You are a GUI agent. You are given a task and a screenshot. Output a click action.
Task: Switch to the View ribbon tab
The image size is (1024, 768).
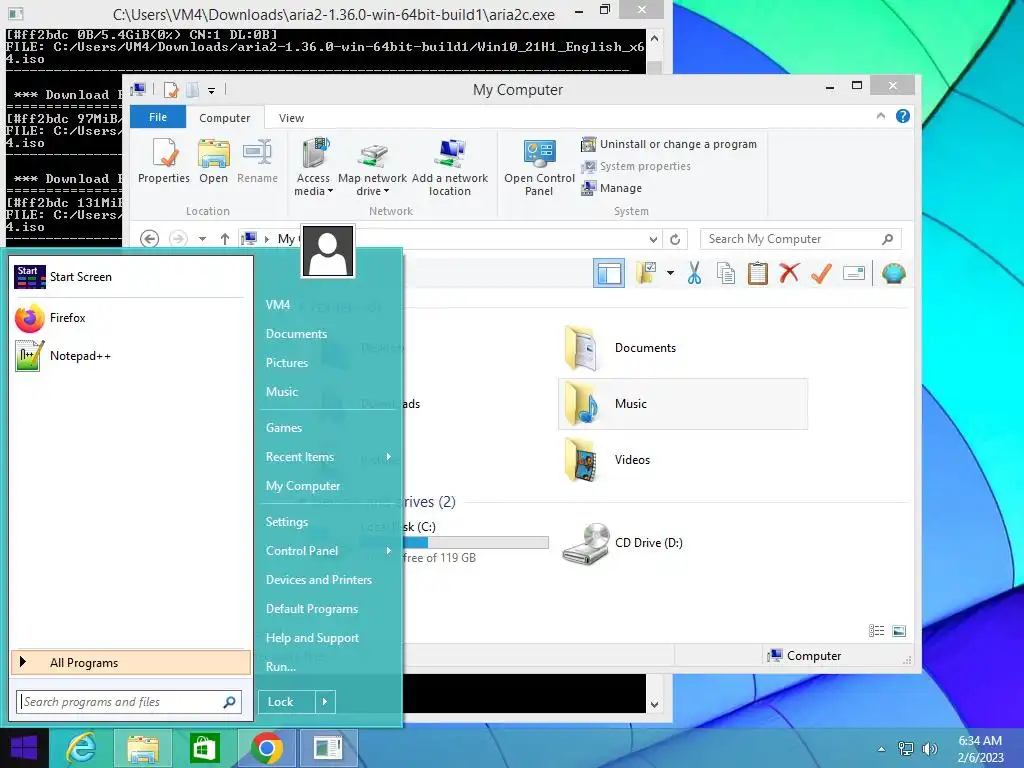point(291,118)
